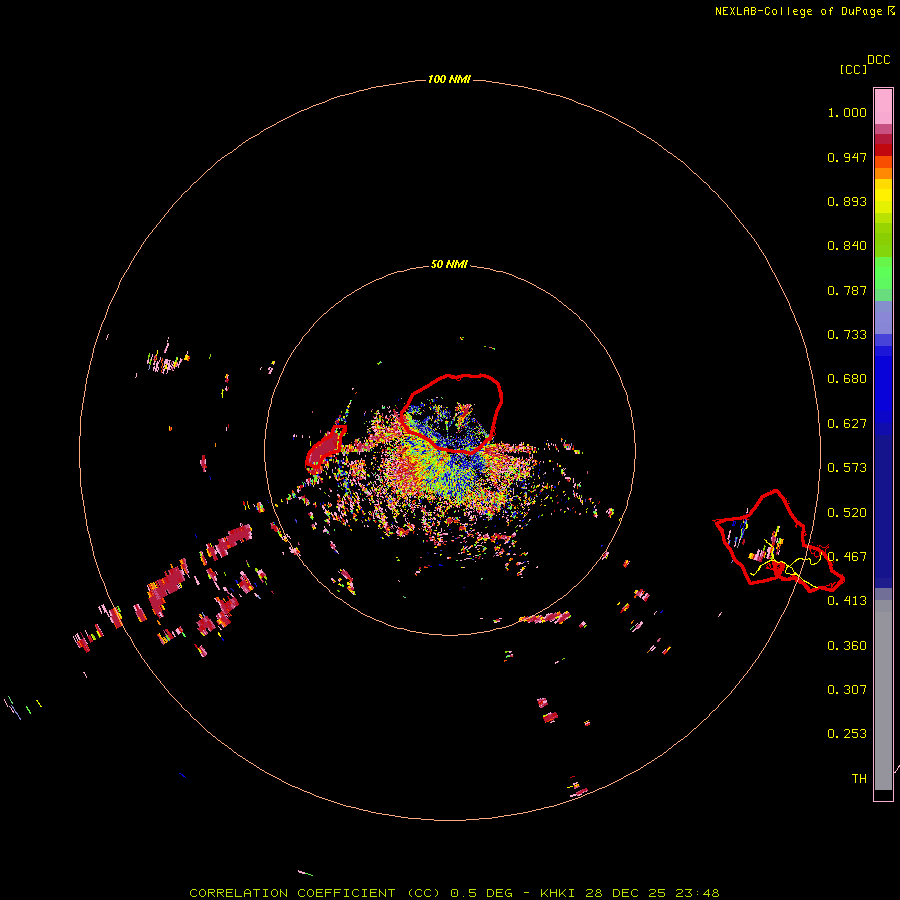The image size is (900, 900).
Task: Click the 0.787 color scale value
Action: (847, 290)
